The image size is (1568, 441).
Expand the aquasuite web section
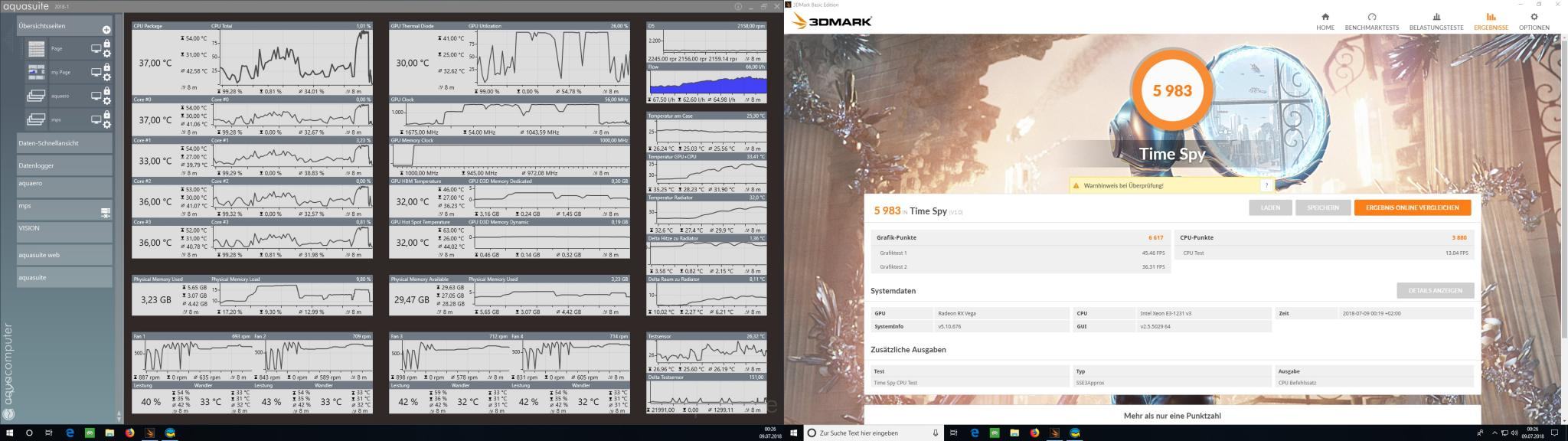point(64,255)
